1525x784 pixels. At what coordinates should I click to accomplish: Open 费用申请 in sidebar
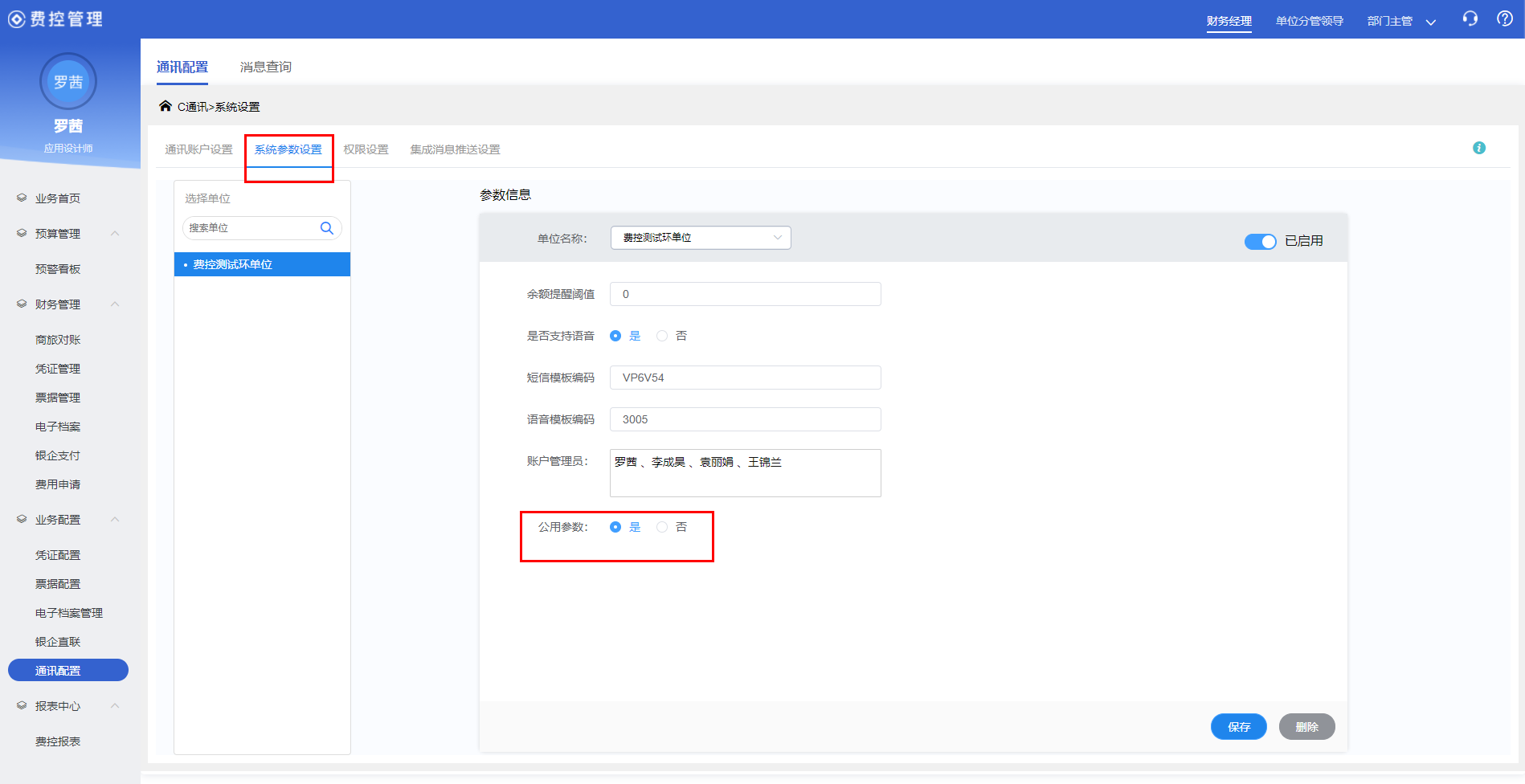click(58, 484)
